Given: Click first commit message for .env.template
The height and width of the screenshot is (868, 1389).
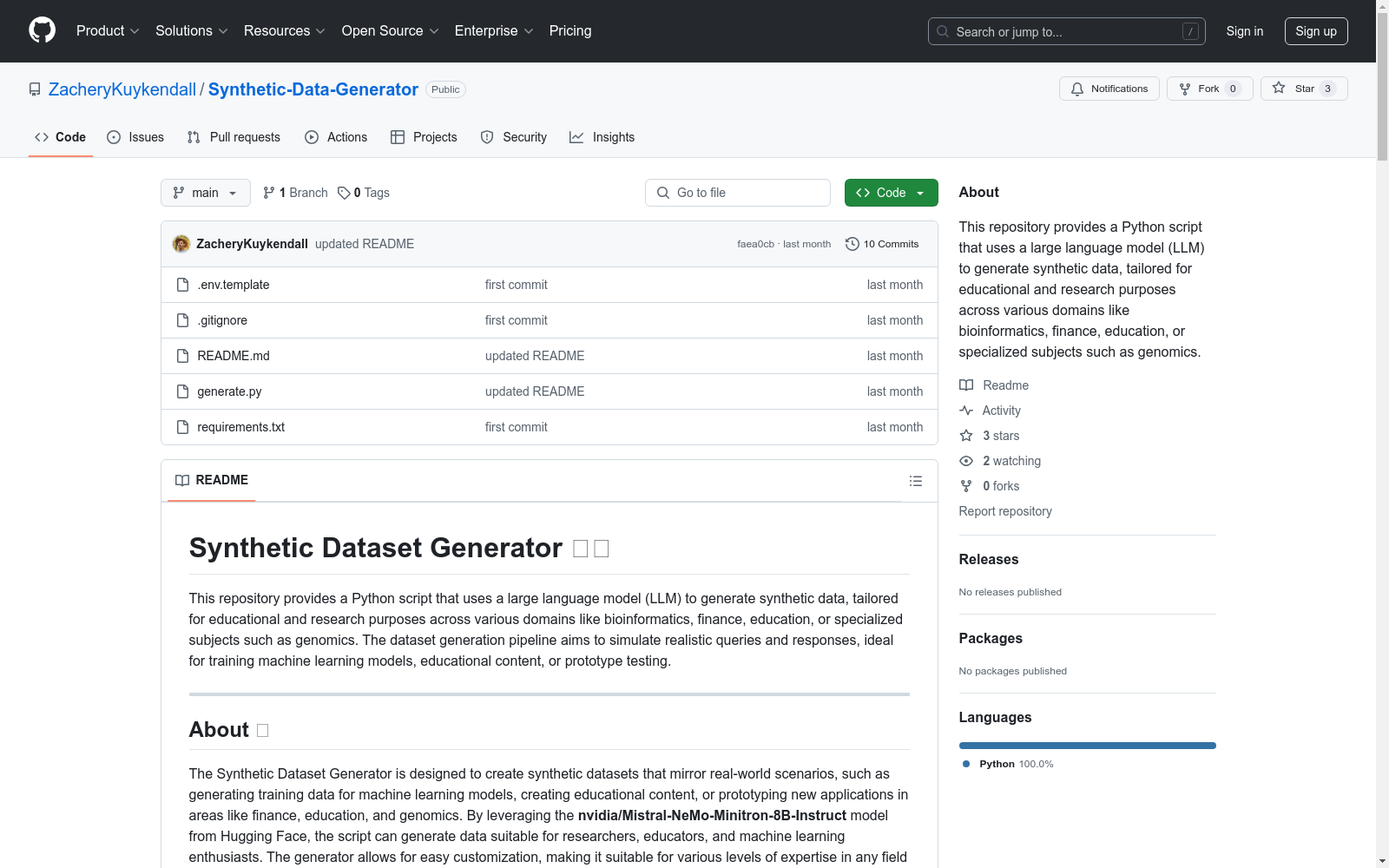Looking at the screenshot, I should [517, 285].
